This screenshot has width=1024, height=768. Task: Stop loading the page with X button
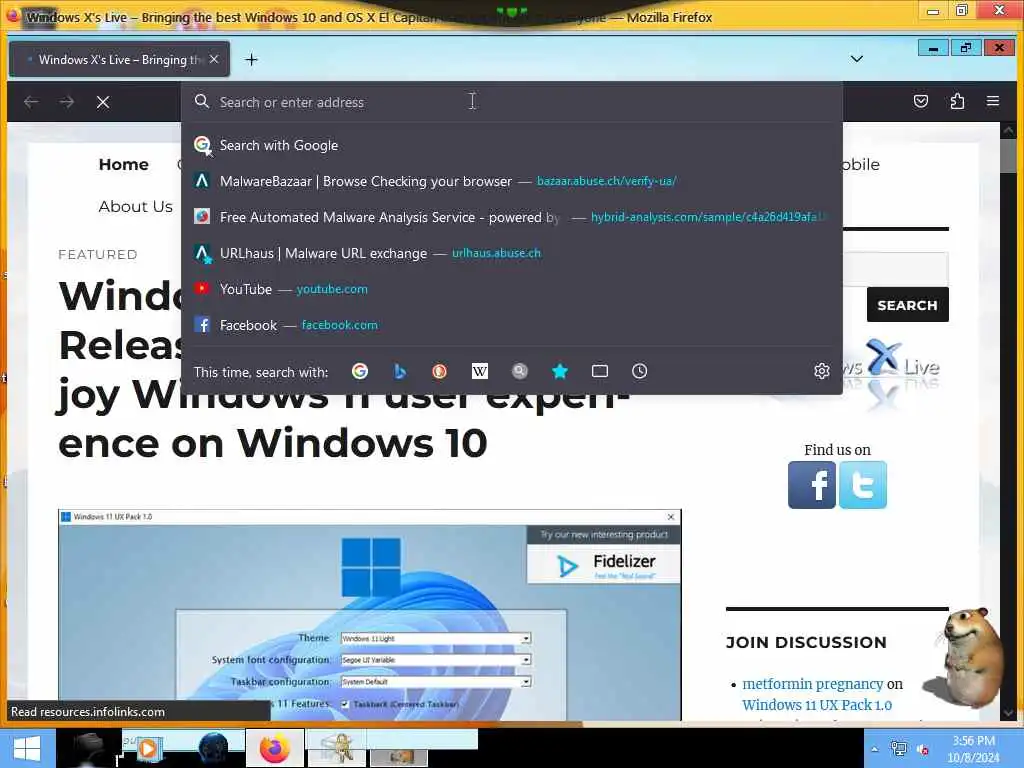(103, 102)
